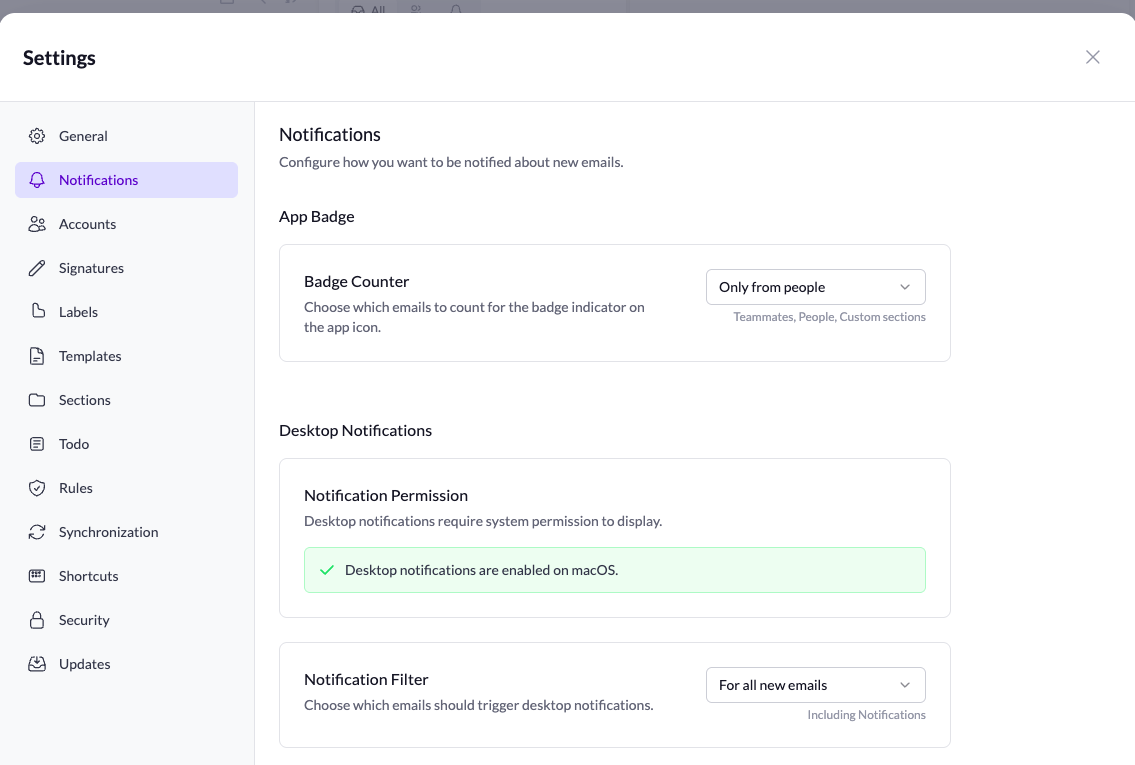
Task: Click the Labels tag icon
Action: pos(37,312)
